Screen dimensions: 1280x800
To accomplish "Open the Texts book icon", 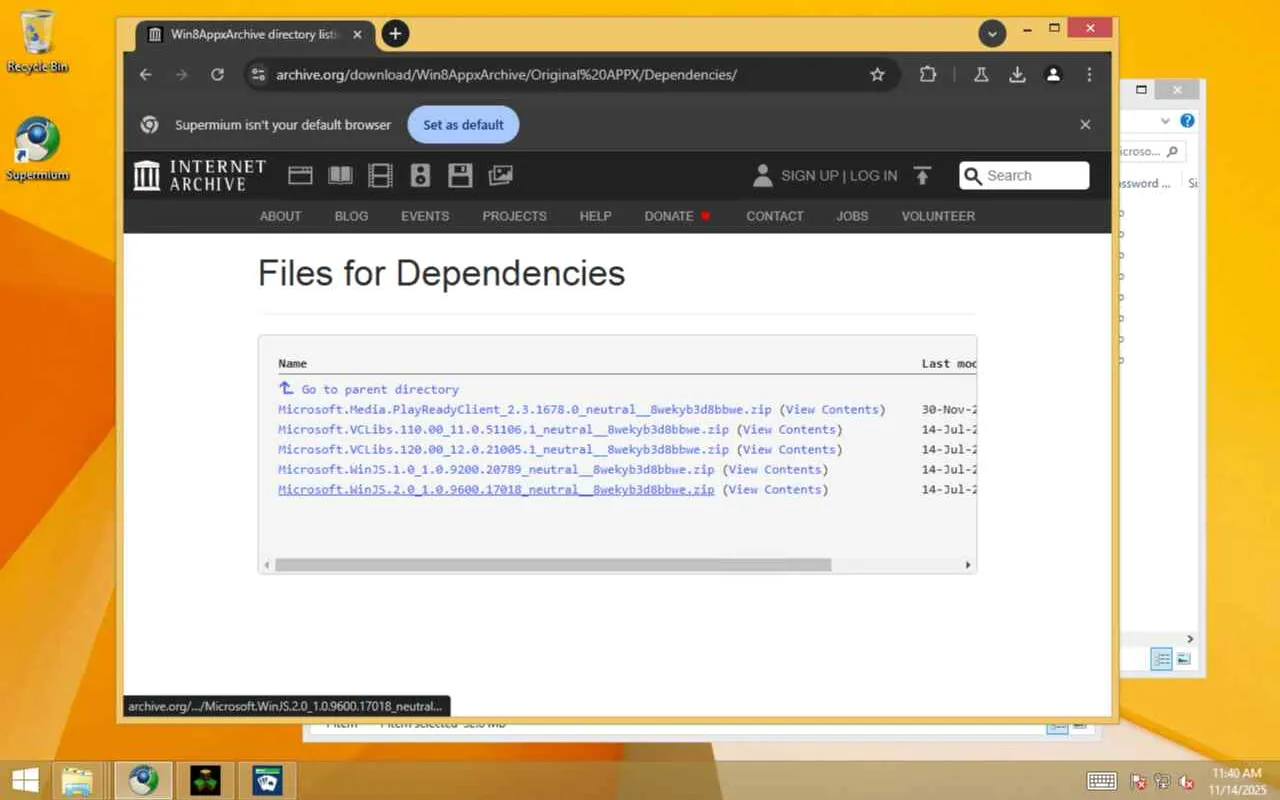I will [341, 176].
